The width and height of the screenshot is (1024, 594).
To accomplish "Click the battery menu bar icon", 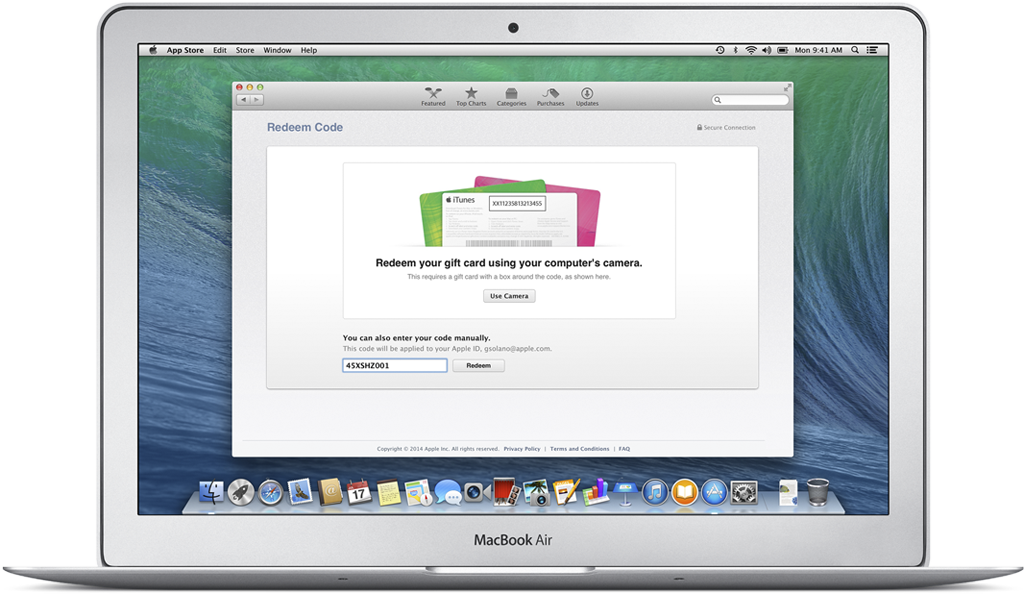I will click(x=782, y=50).
